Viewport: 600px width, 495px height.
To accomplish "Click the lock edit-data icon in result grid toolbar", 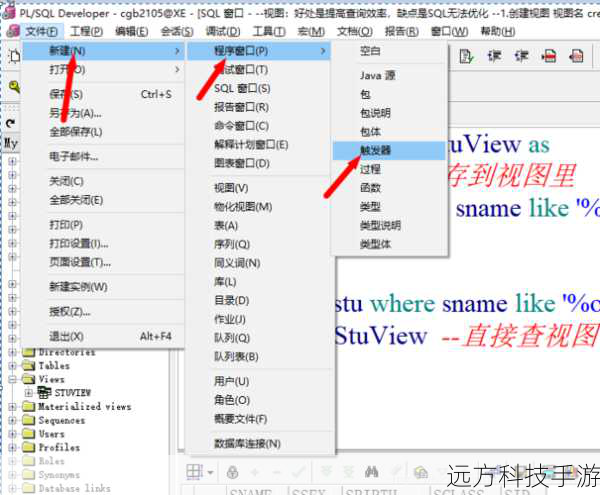I will [232, 472].
